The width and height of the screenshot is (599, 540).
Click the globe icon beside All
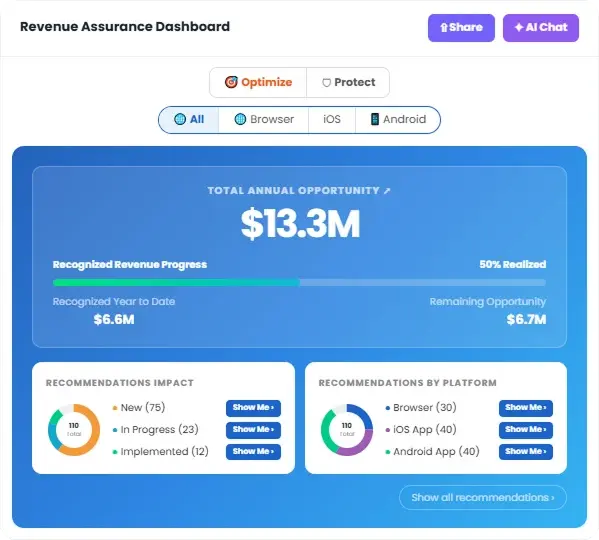tap(180, 119)
